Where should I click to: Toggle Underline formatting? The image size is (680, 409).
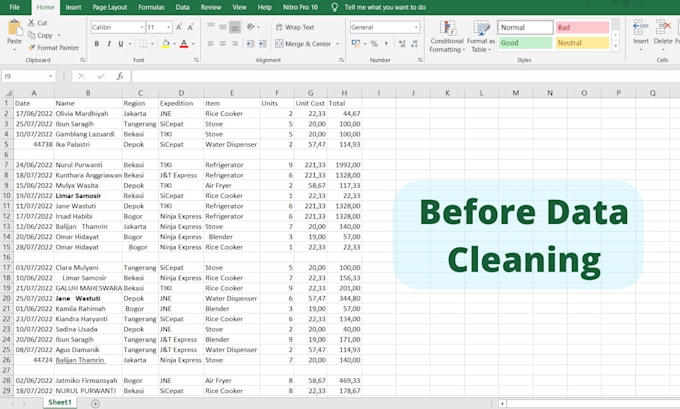(121, 44)
